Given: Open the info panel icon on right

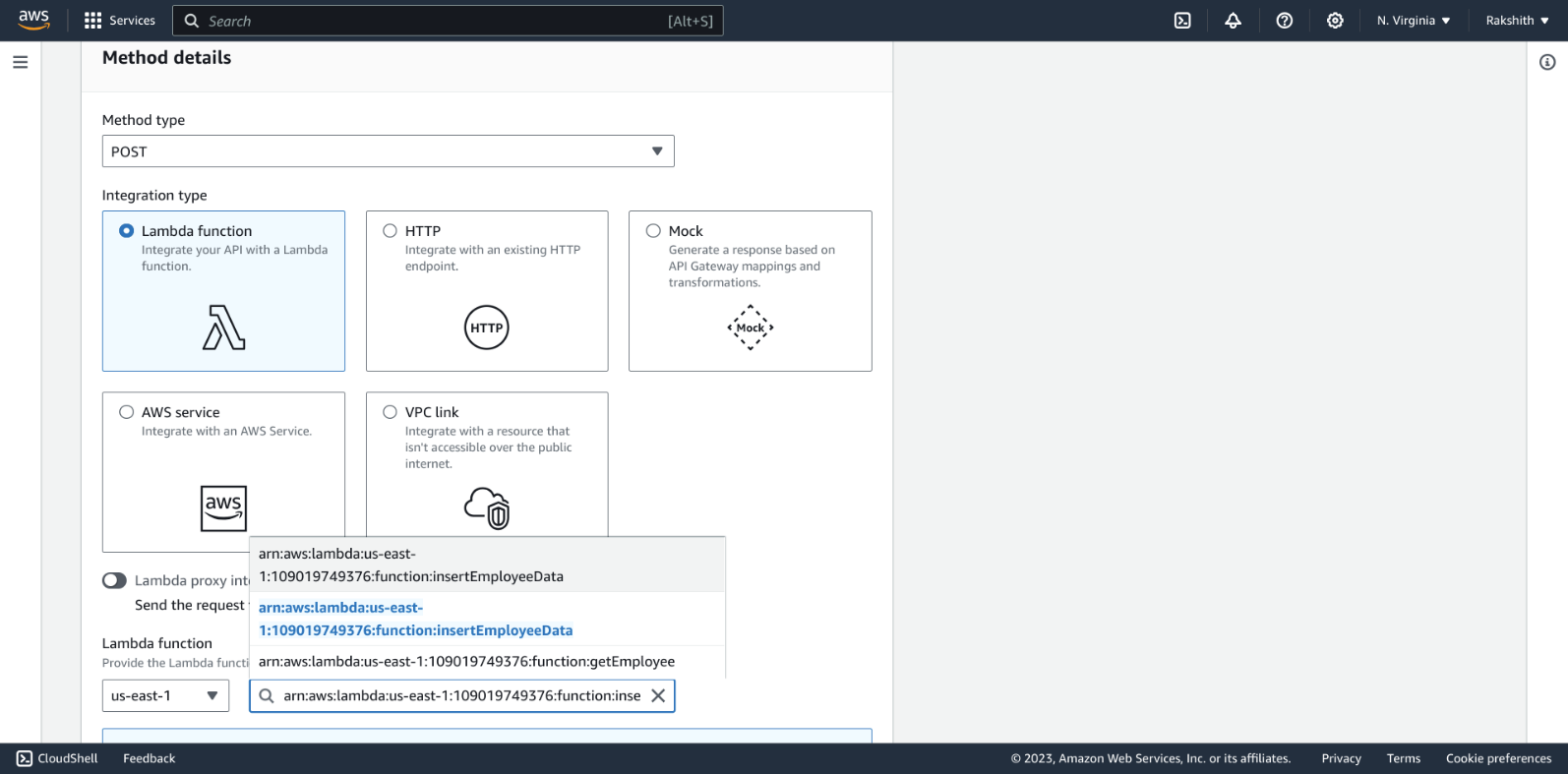Looking at the screenshot, I should pos(1547,62).
